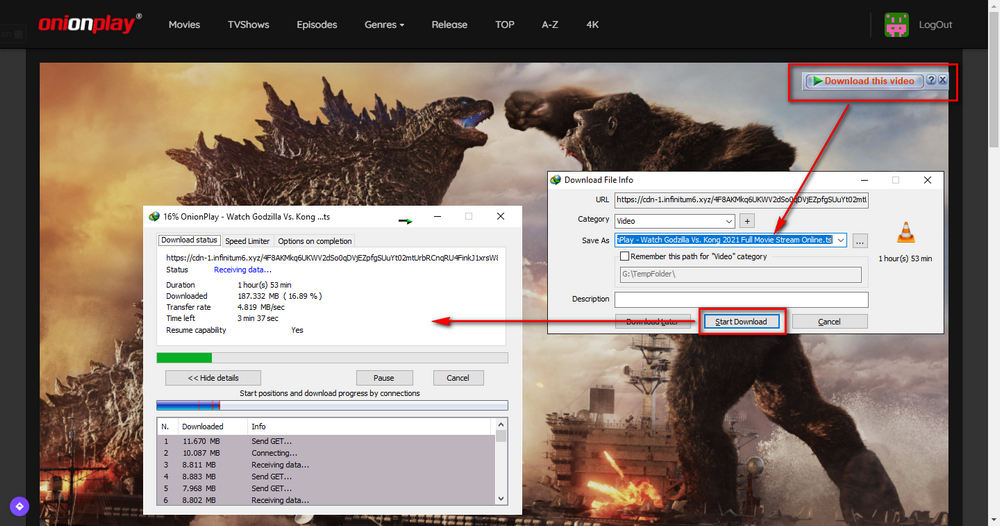Viewport: 1000px width, 526px height.
Task: Minimize the Download File Info window
Action: coord(864,180)
